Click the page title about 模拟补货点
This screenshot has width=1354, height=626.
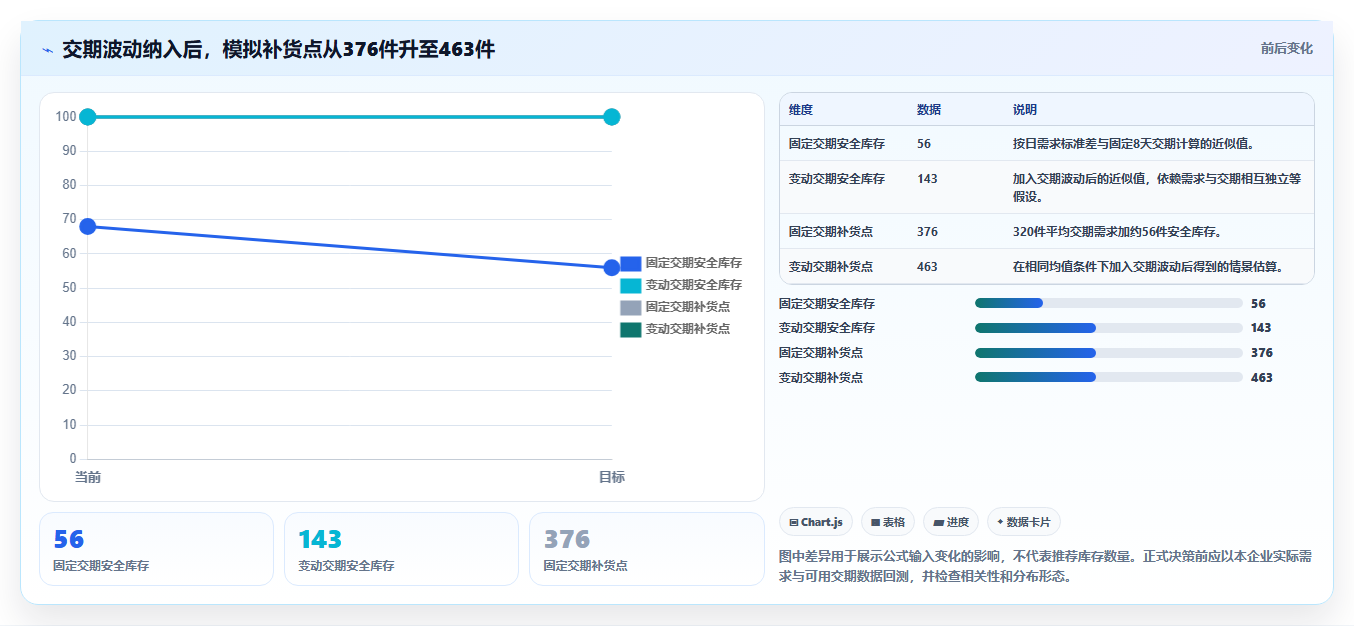(278, 49)
